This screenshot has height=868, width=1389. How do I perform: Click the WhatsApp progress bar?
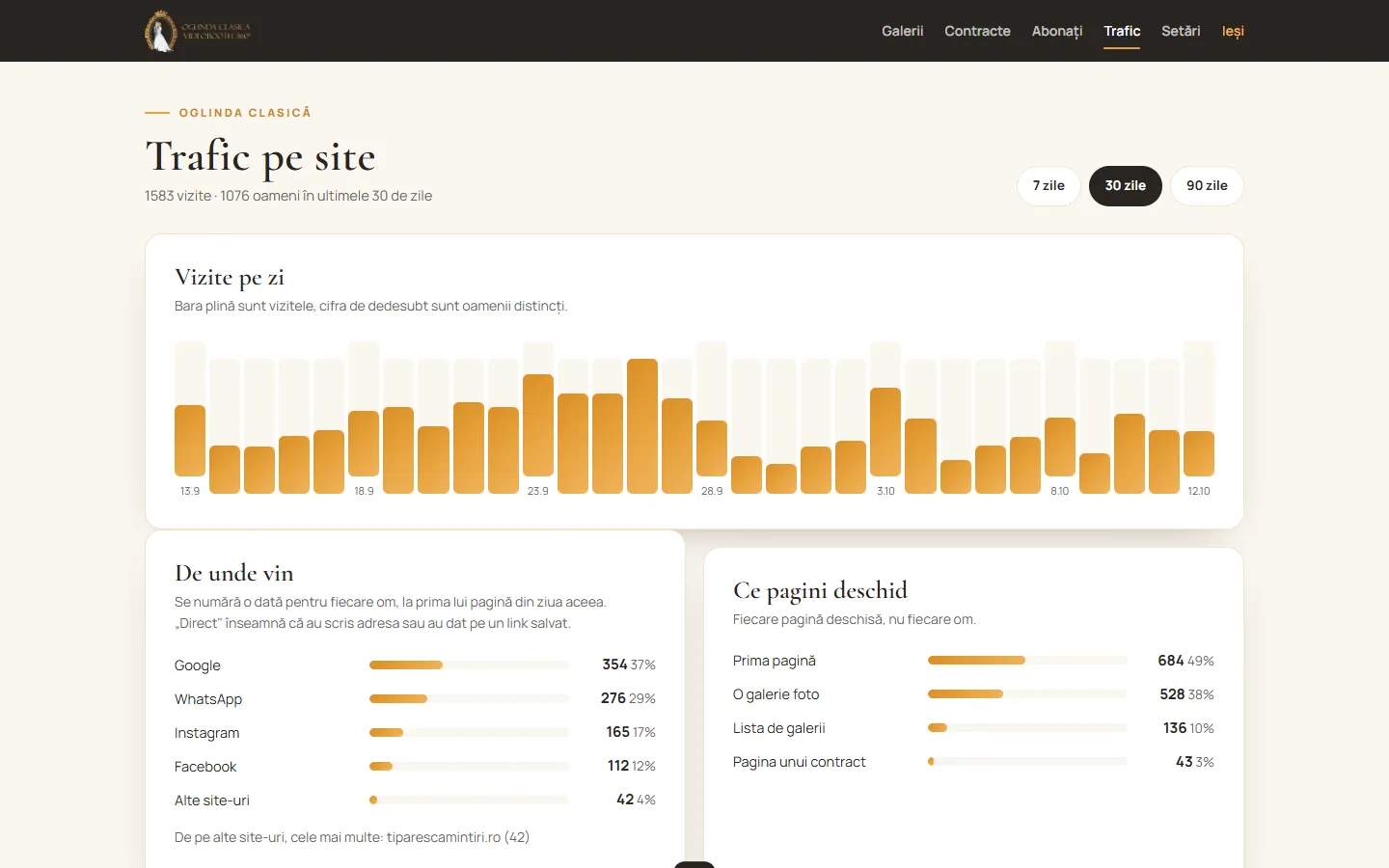(x=469, y=698)
